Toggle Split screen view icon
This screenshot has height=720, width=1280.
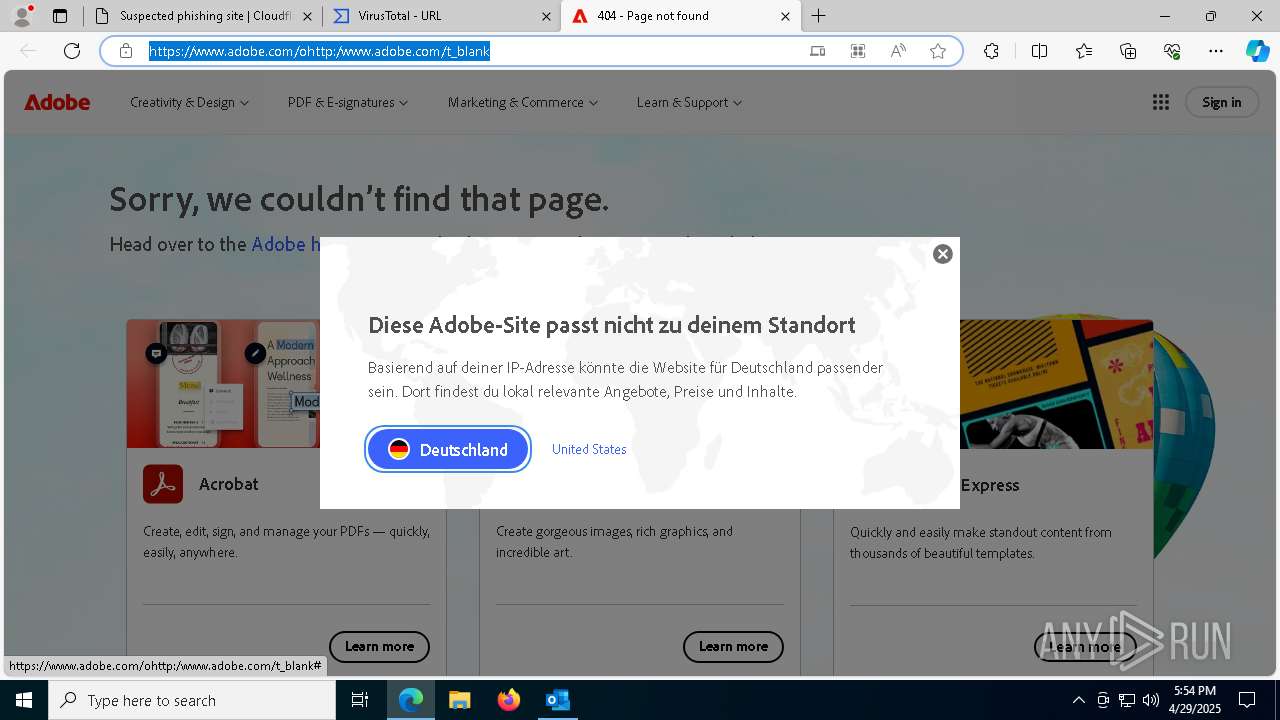pyautogui.click(x=1039, y=51)
